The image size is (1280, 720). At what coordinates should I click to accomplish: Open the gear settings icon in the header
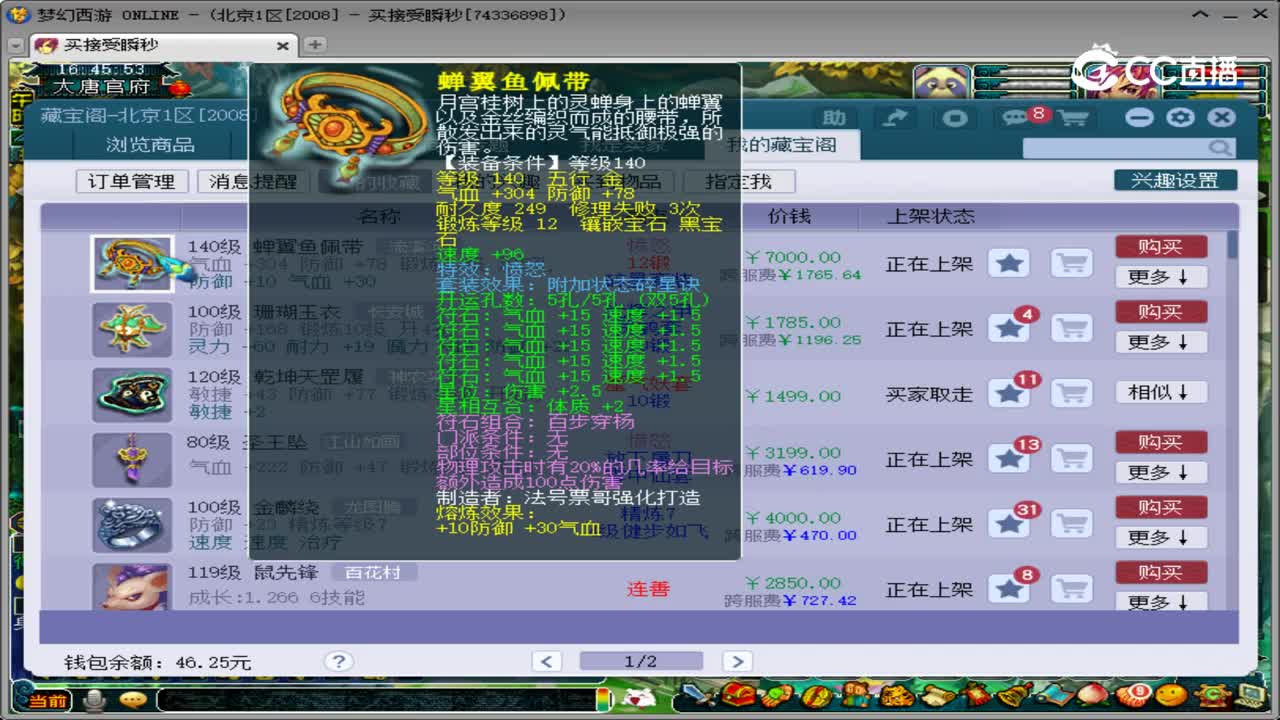coord(1181,117)
